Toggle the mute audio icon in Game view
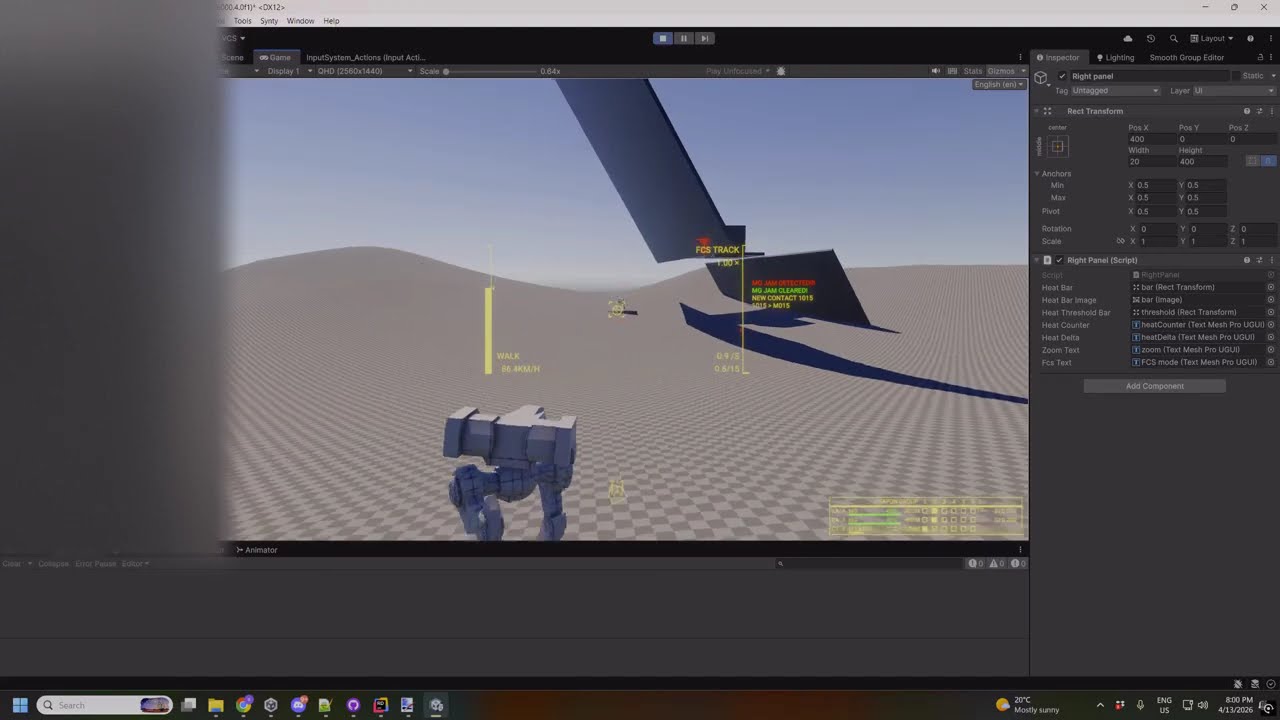This screenshot has width=1280, height=720. pyautogui.click(x=936, y=71)
